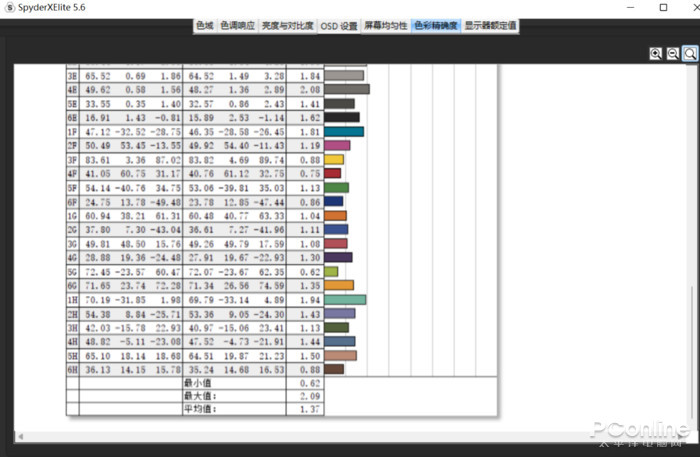Select the 色彩精确度 tab
The height and width of the screenshot is (457, 700).
pos(436,25)
